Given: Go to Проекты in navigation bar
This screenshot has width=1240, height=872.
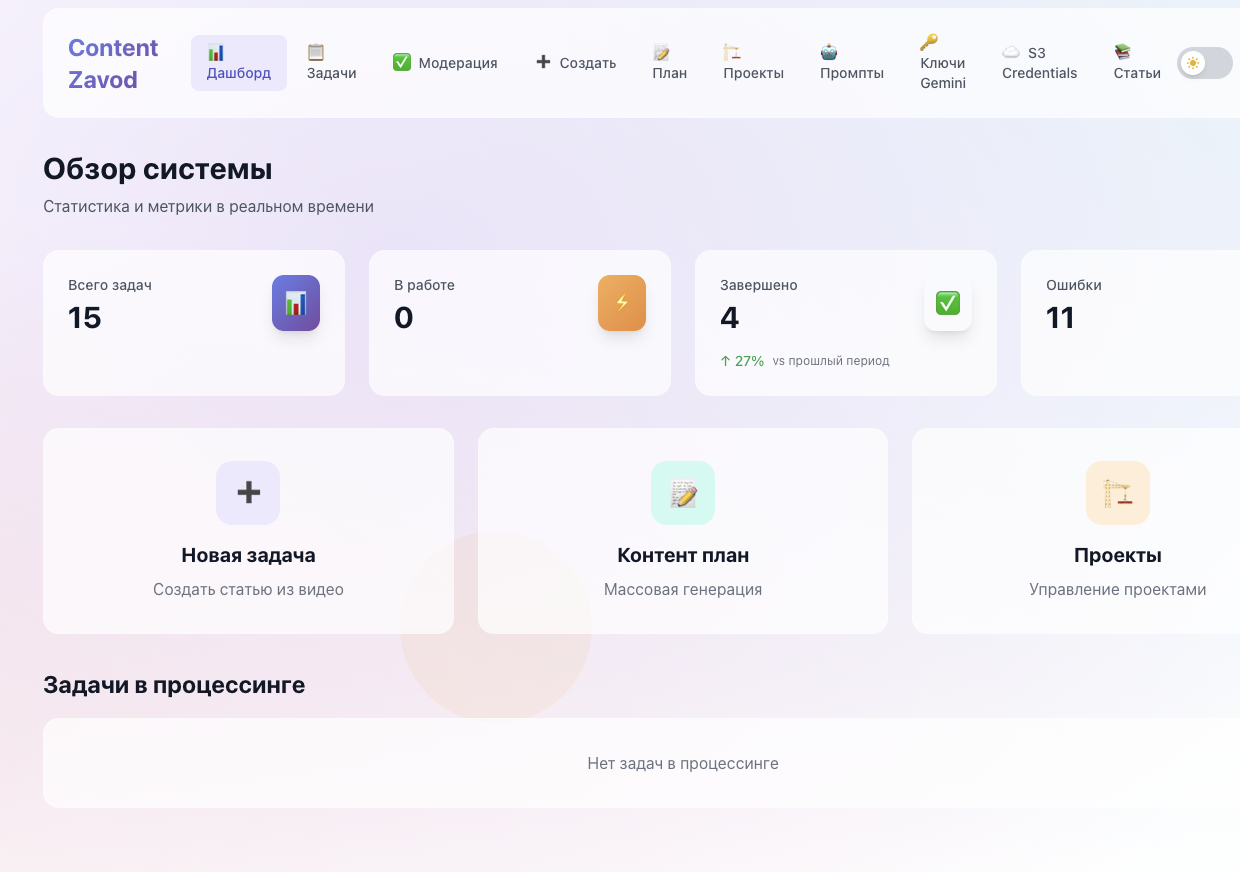Looking at the screenshot, I should coord(754,63).
